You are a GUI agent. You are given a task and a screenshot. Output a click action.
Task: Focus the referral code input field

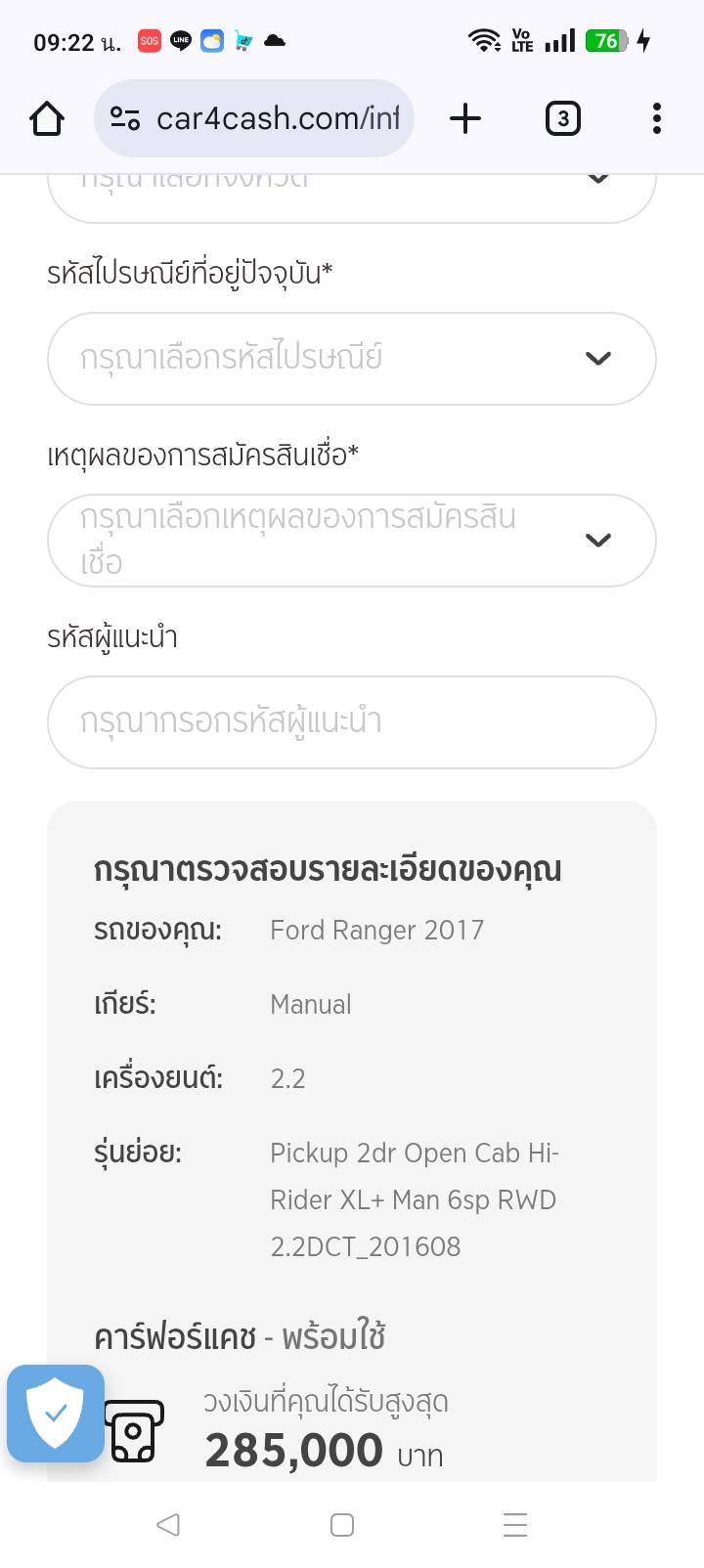click(x=352, y=722)
